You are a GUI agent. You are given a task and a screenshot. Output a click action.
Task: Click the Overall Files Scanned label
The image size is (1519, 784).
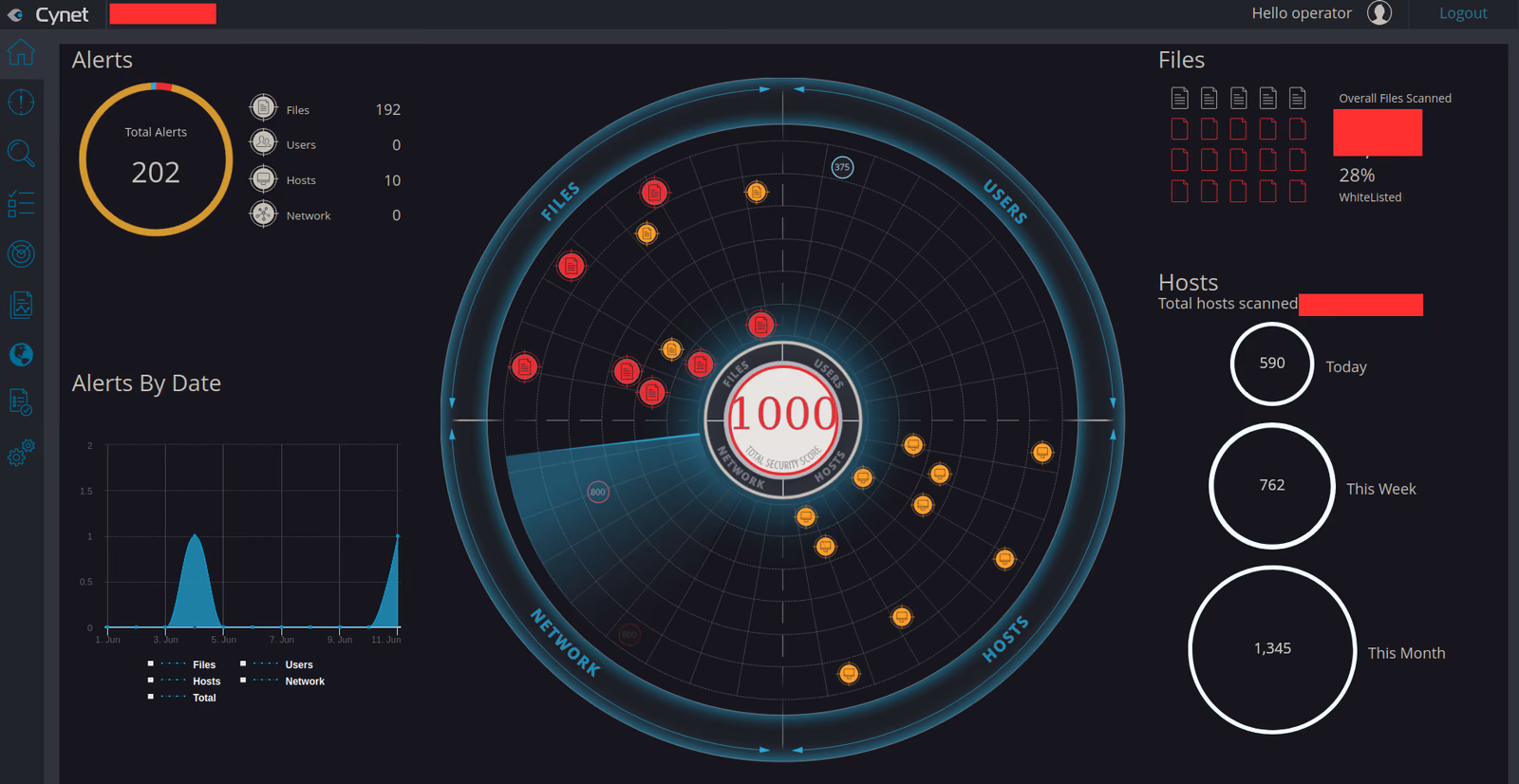[1395, 98]
